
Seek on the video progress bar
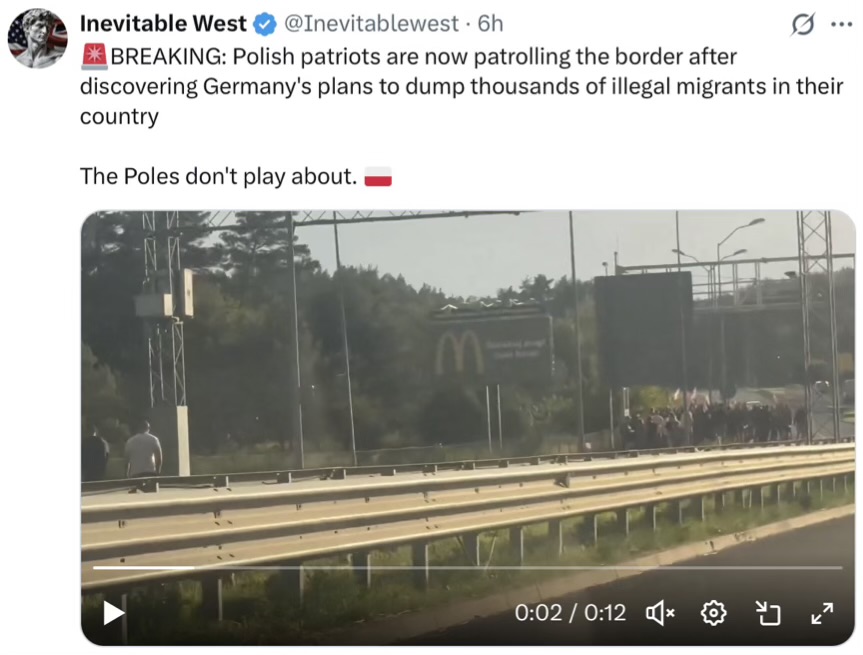tap(467, 567)
